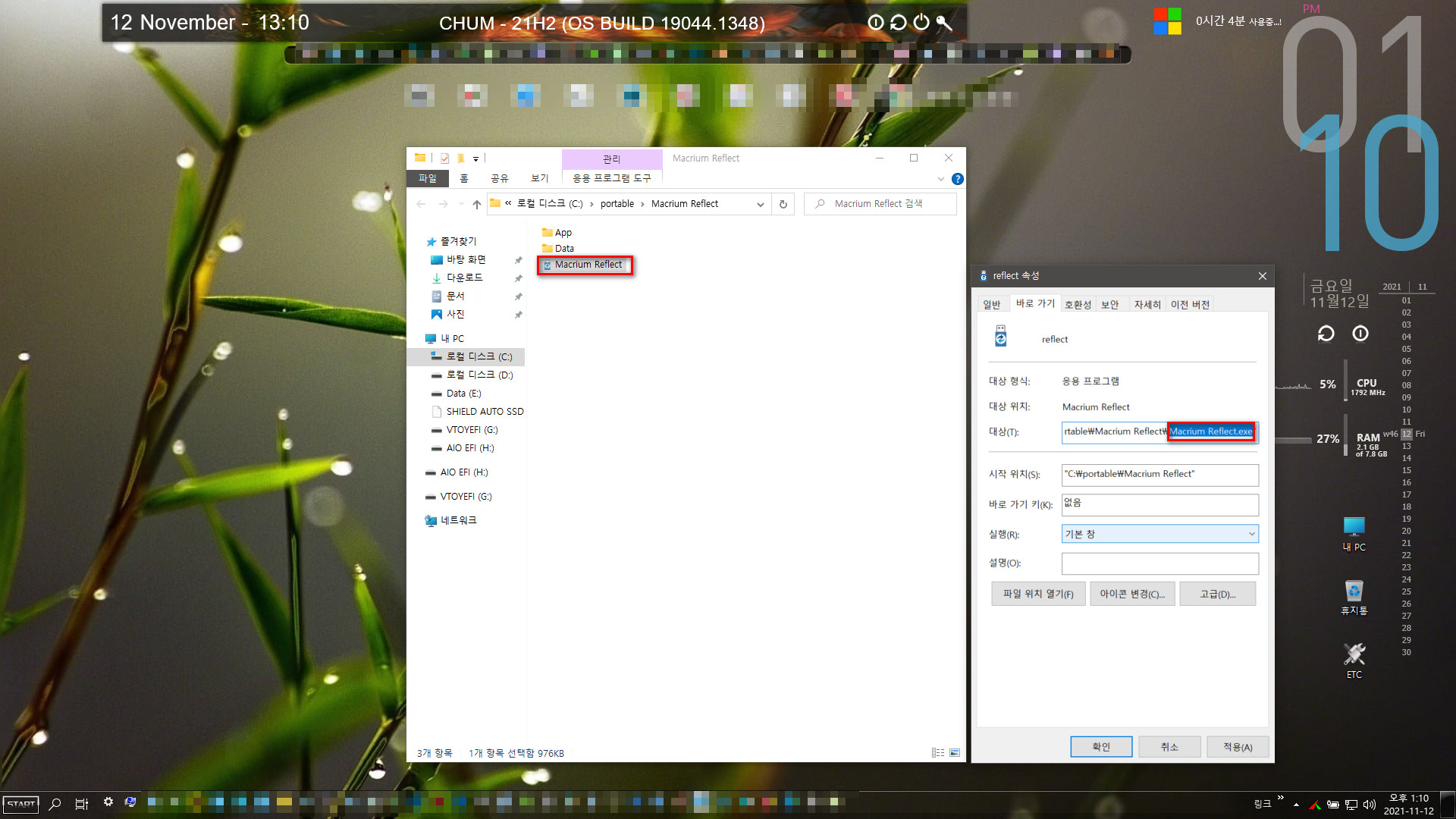Open the address bar history dropdown
Screen dimensions: 1456x819
click(x=761, y=204)
